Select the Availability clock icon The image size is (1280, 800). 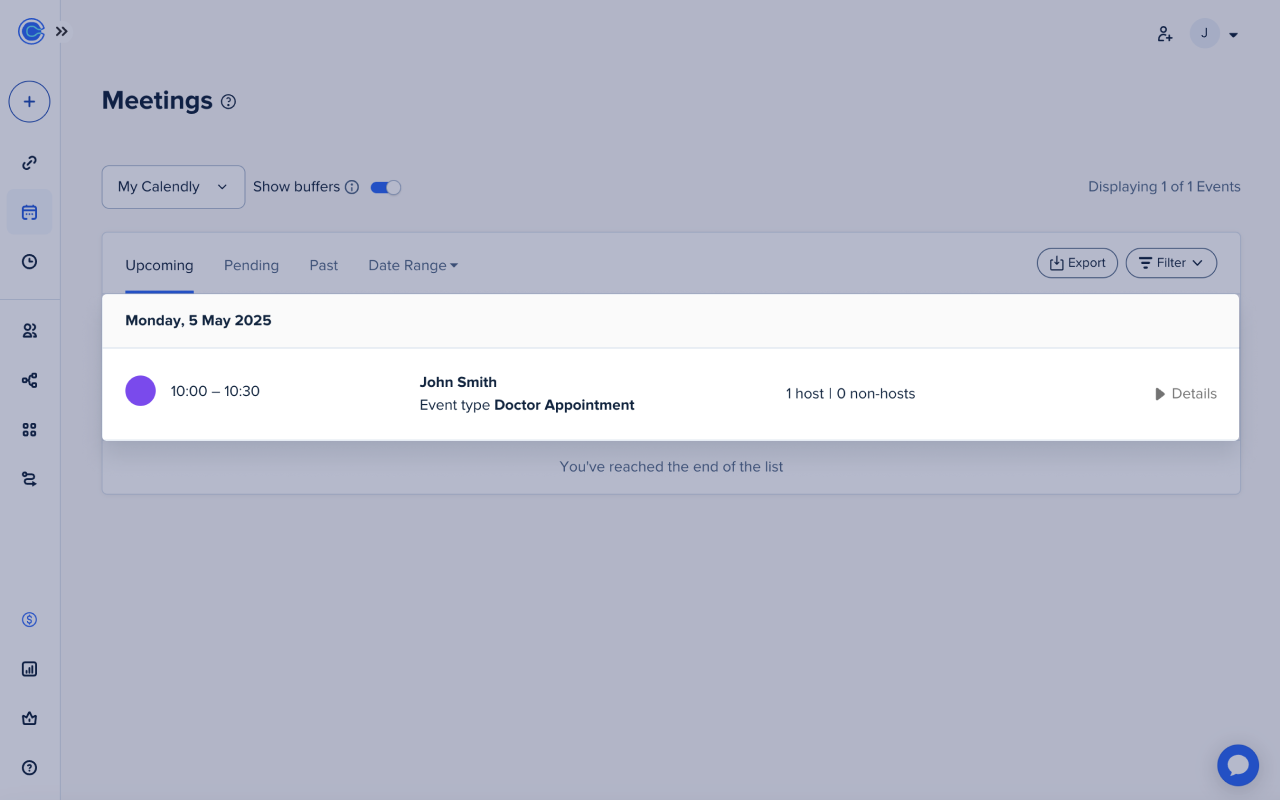pyautogui.click(x=29, y=261)
